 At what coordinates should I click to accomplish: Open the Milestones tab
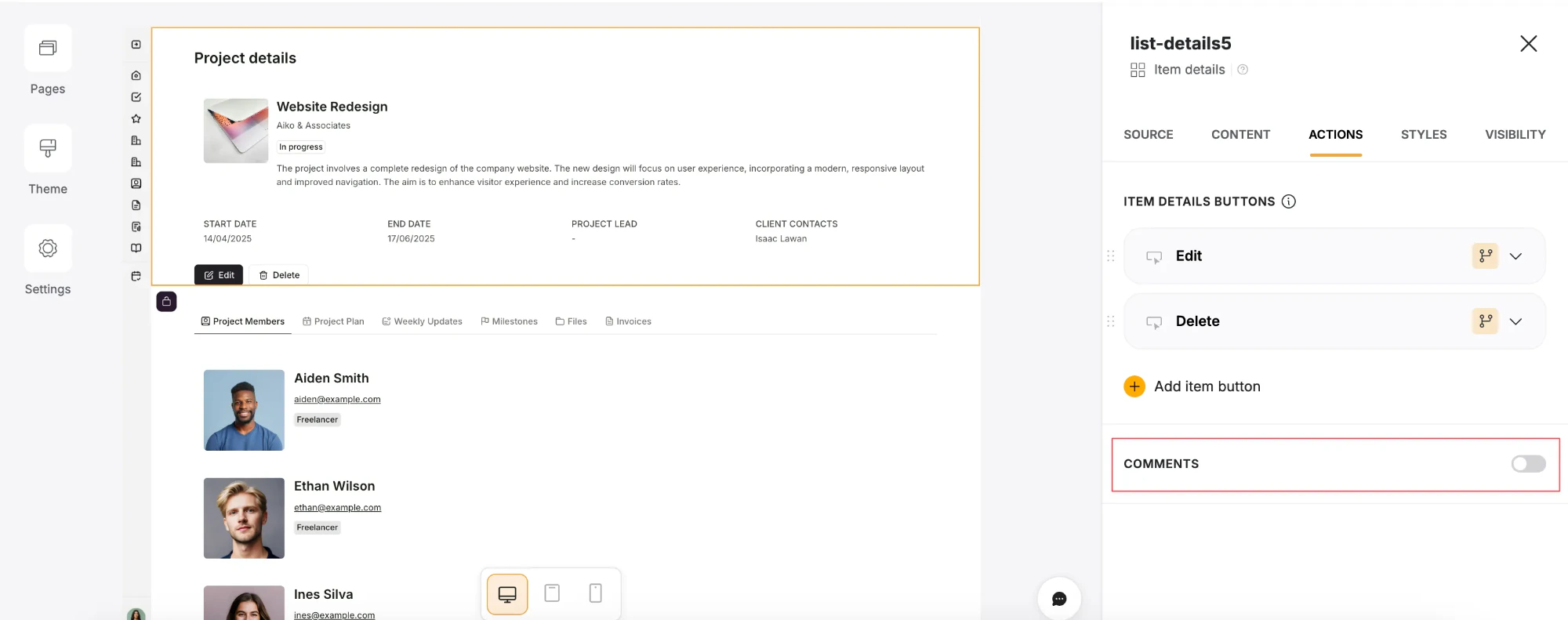coord(509,321)
